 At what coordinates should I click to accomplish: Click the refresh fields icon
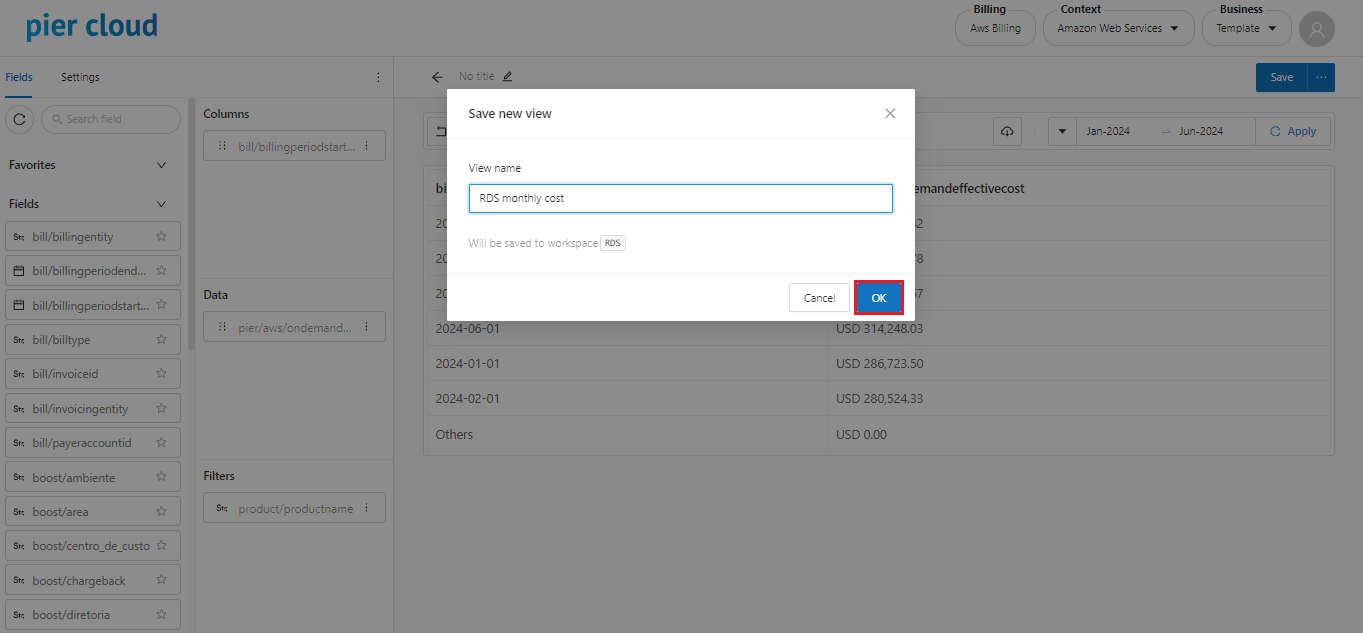(x=20, y=119)
